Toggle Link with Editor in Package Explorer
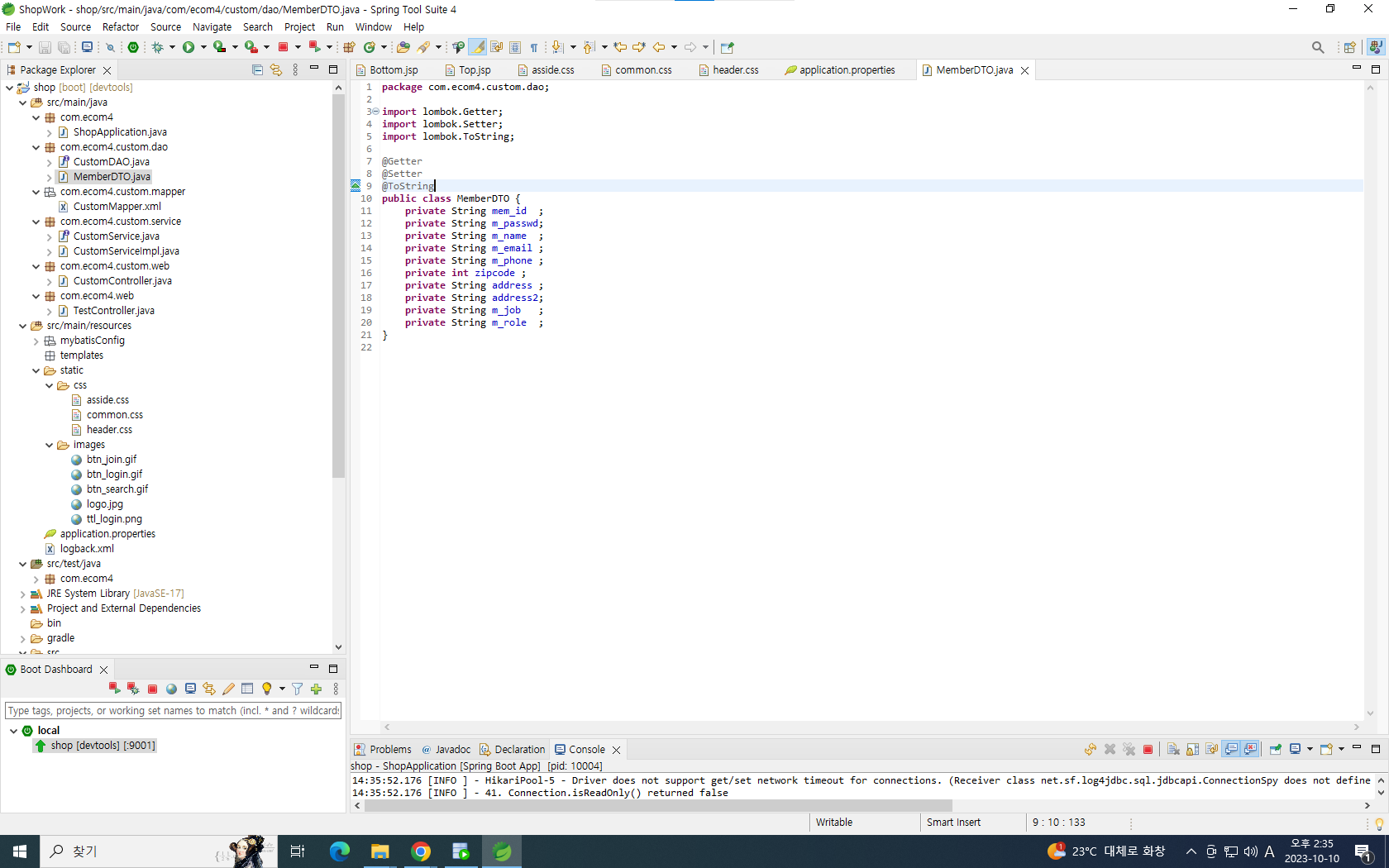This screenshot has width=1389, height=868. [x=276, y=70]
